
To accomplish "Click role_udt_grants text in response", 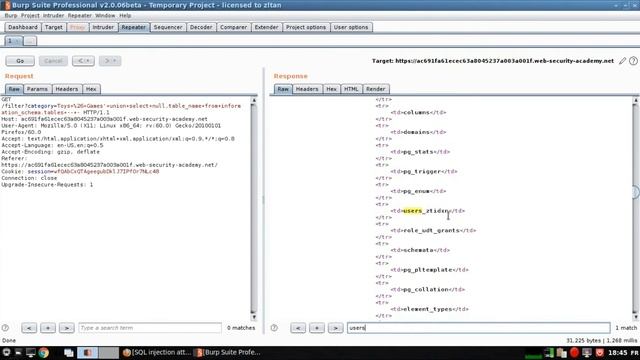I will [x=431, y=231].
